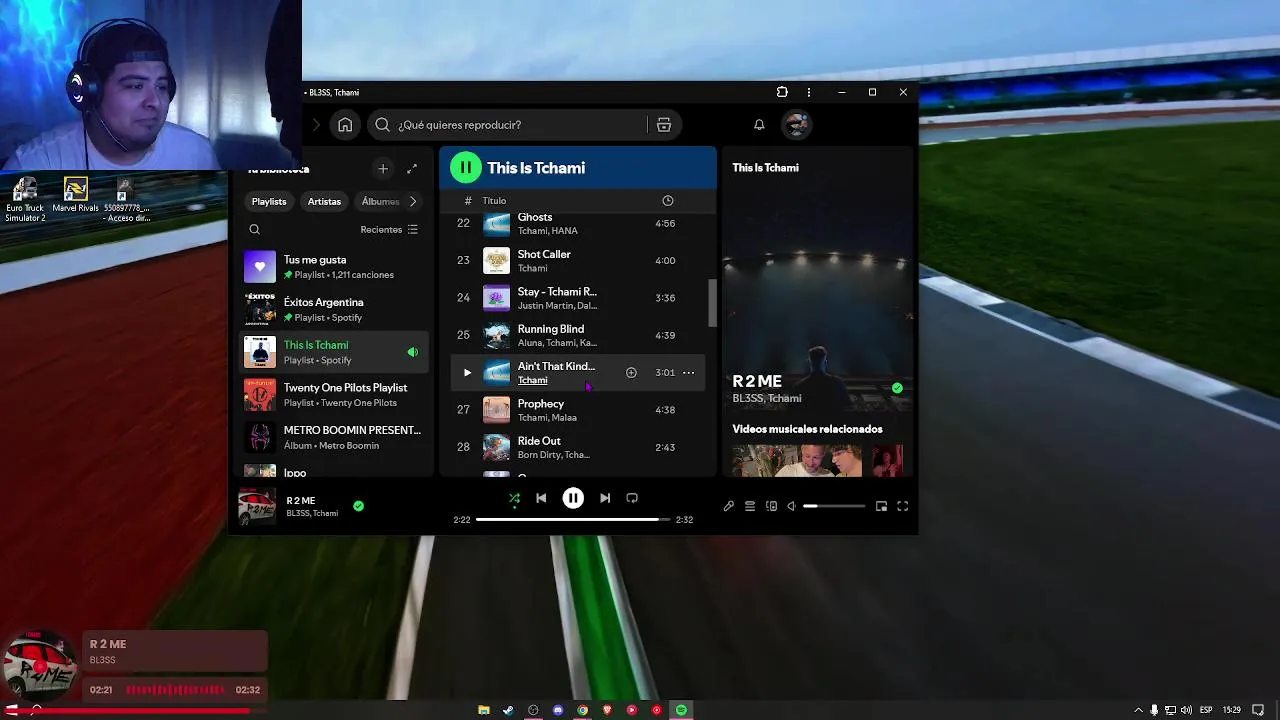The height and width of the screenshot is (720, 1280).
Task: Create a new playlist with plus icon
Action: 383,169
